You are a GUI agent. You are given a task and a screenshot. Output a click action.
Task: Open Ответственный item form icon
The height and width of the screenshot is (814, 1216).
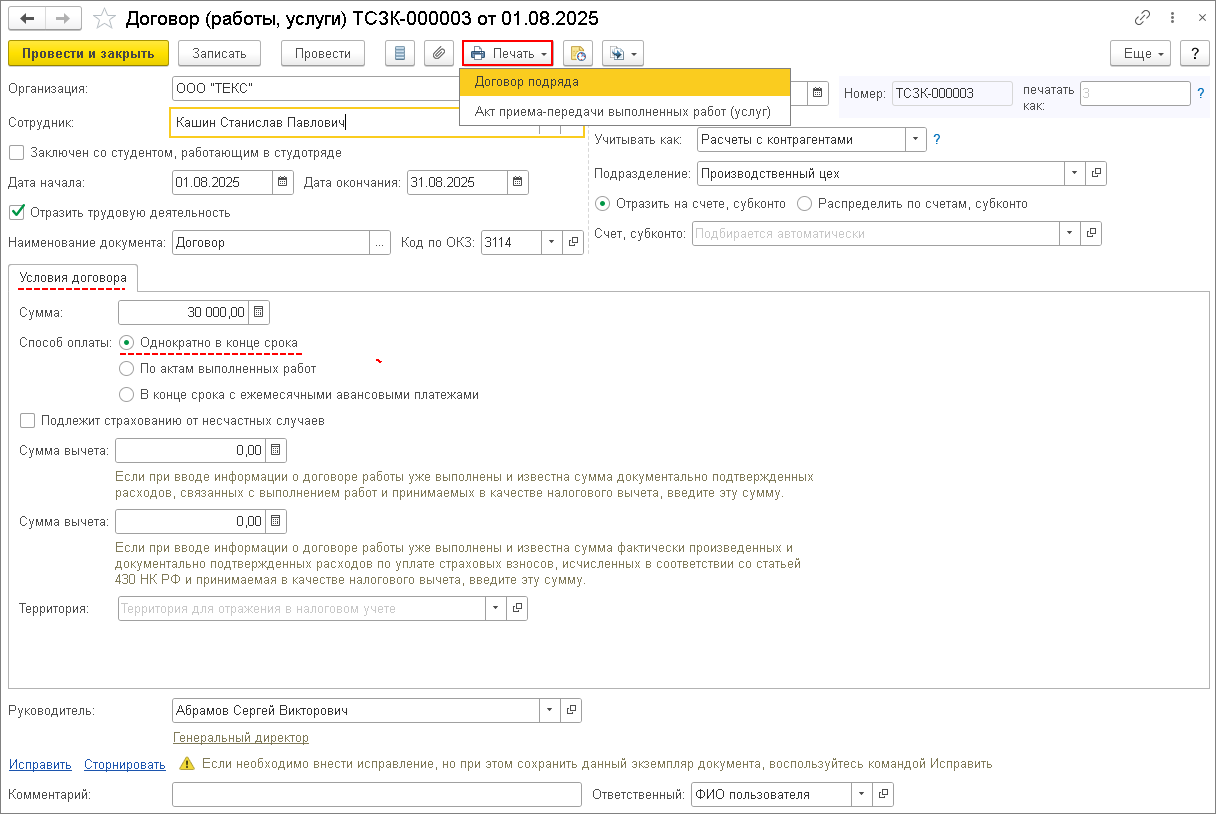(x=883, y=794)
